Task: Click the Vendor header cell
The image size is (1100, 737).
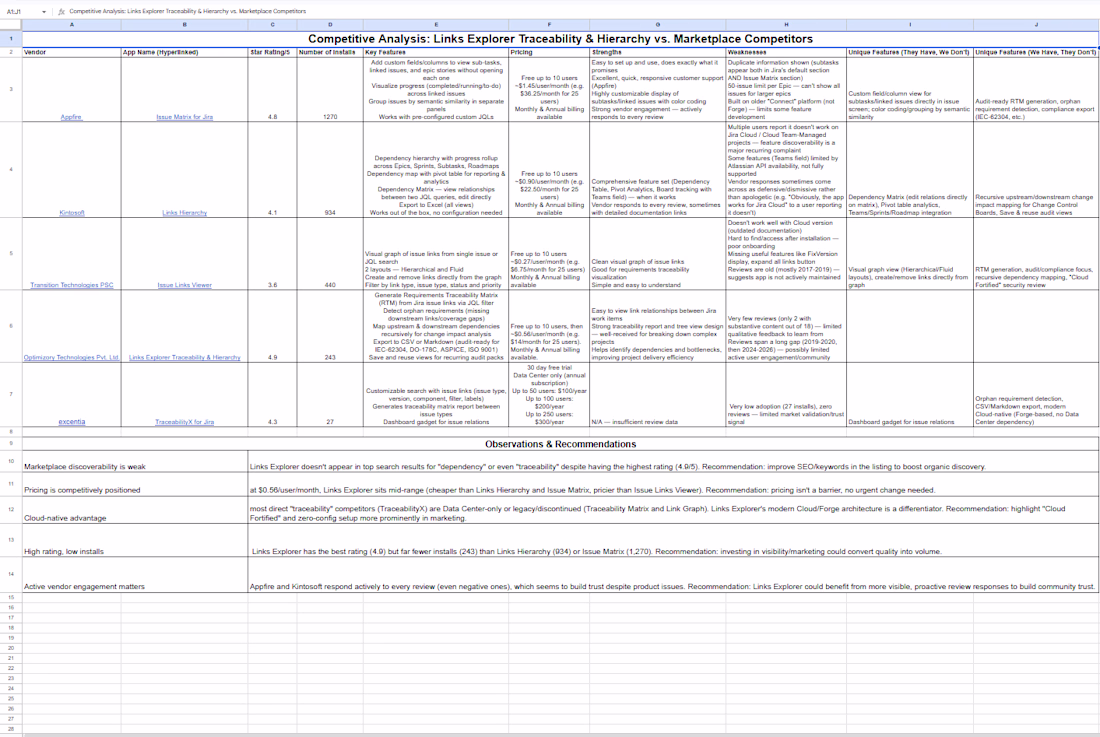Action: coord(72,52)
